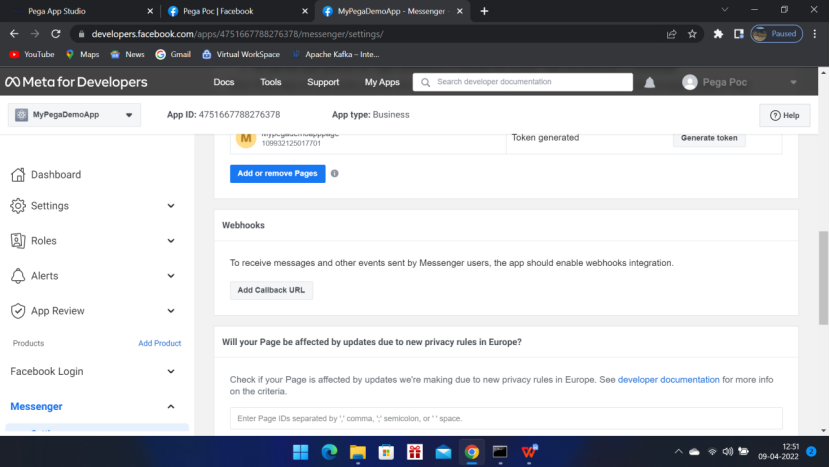Click the Settings gear icon in sidebar
The image size is (830, 467).
click(18, 205)
